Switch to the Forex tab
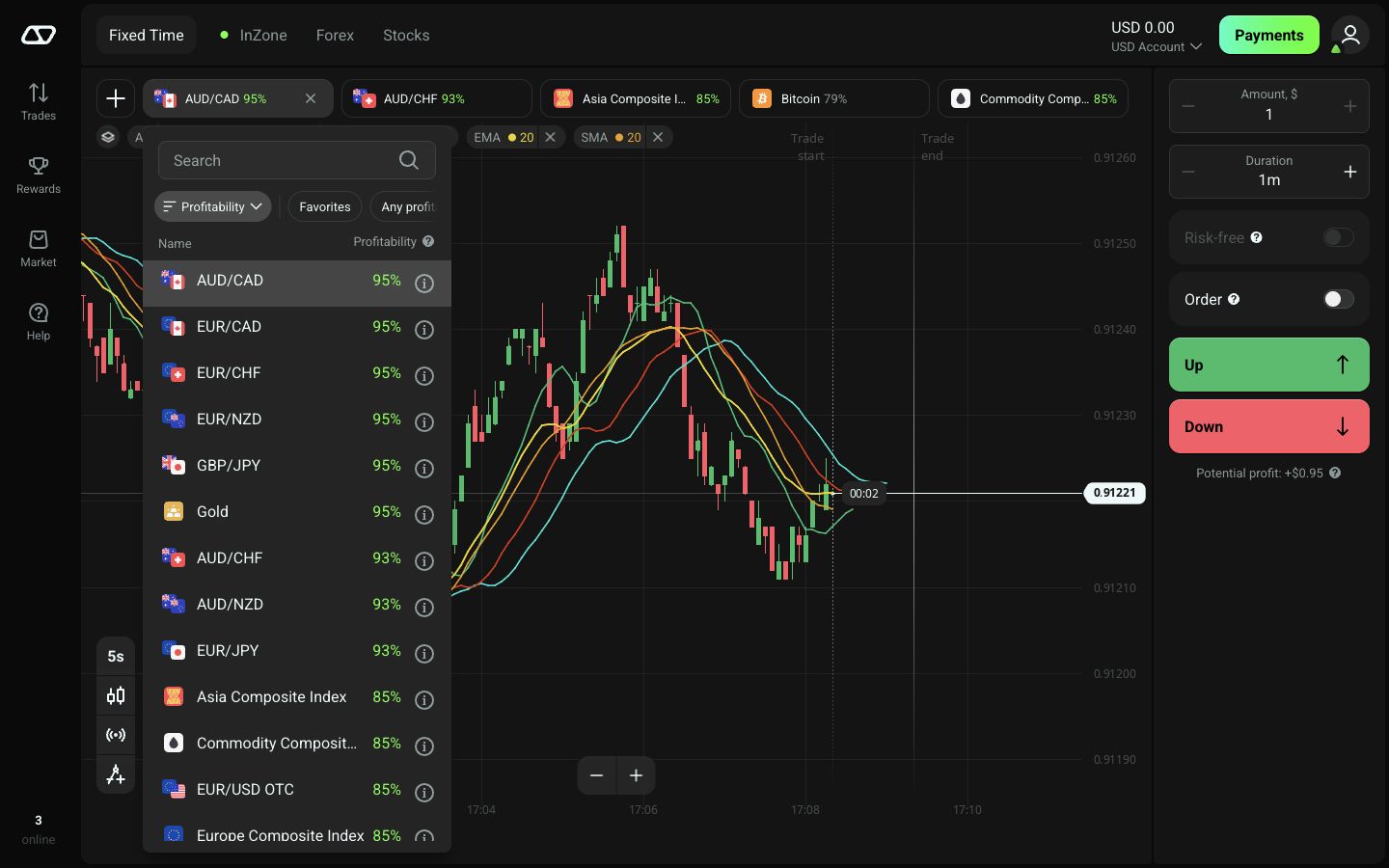The height and width of the screenshot is (868, 1389). [335, 35]
